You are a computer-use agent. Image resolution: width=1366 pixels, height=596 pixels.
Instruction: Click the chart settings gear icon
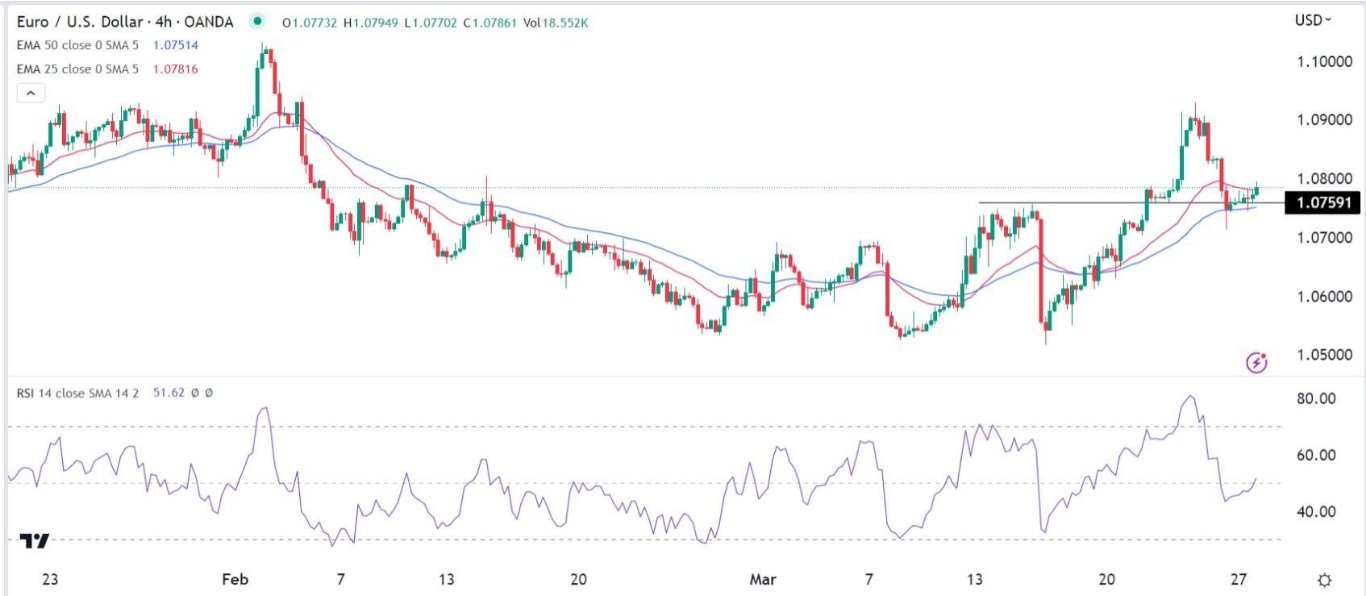pos(1325,580)
